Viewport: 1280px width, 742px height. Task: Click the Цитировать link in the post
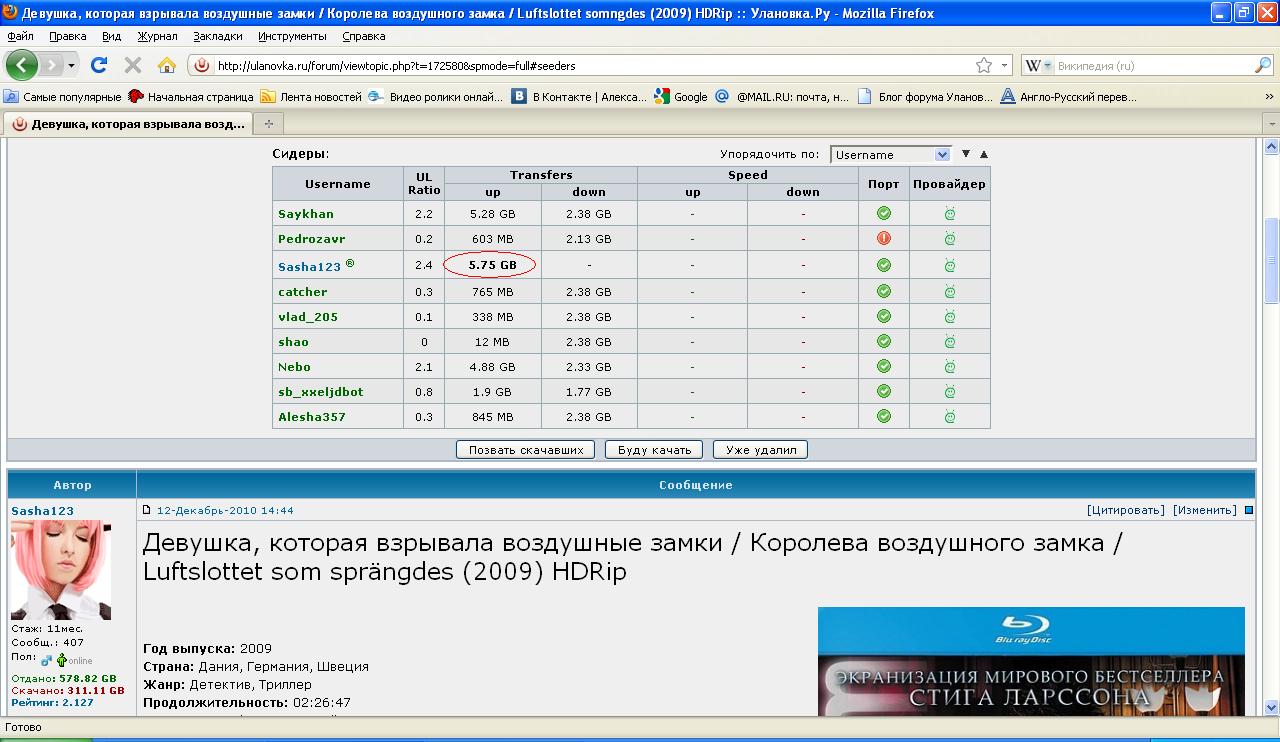coord(1125,510)
